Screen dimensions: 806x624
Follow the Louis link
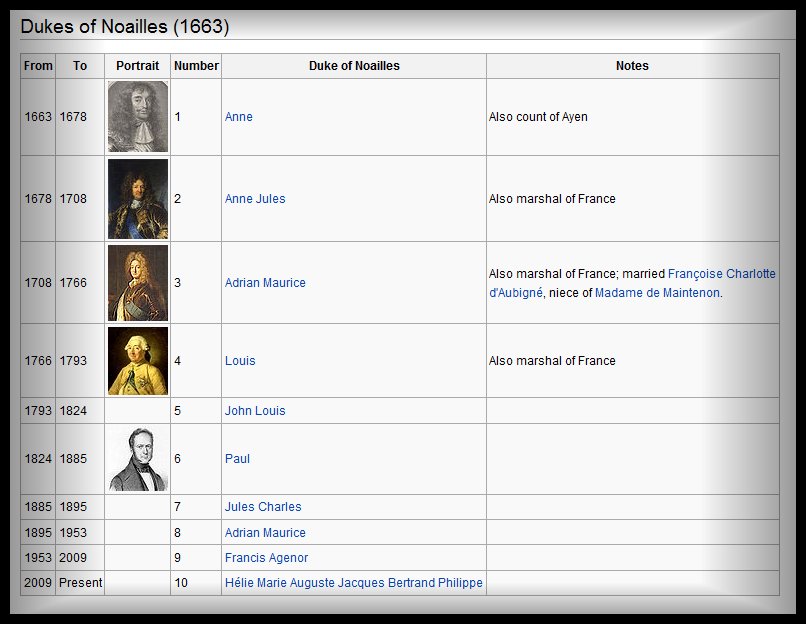pos(240,361)
